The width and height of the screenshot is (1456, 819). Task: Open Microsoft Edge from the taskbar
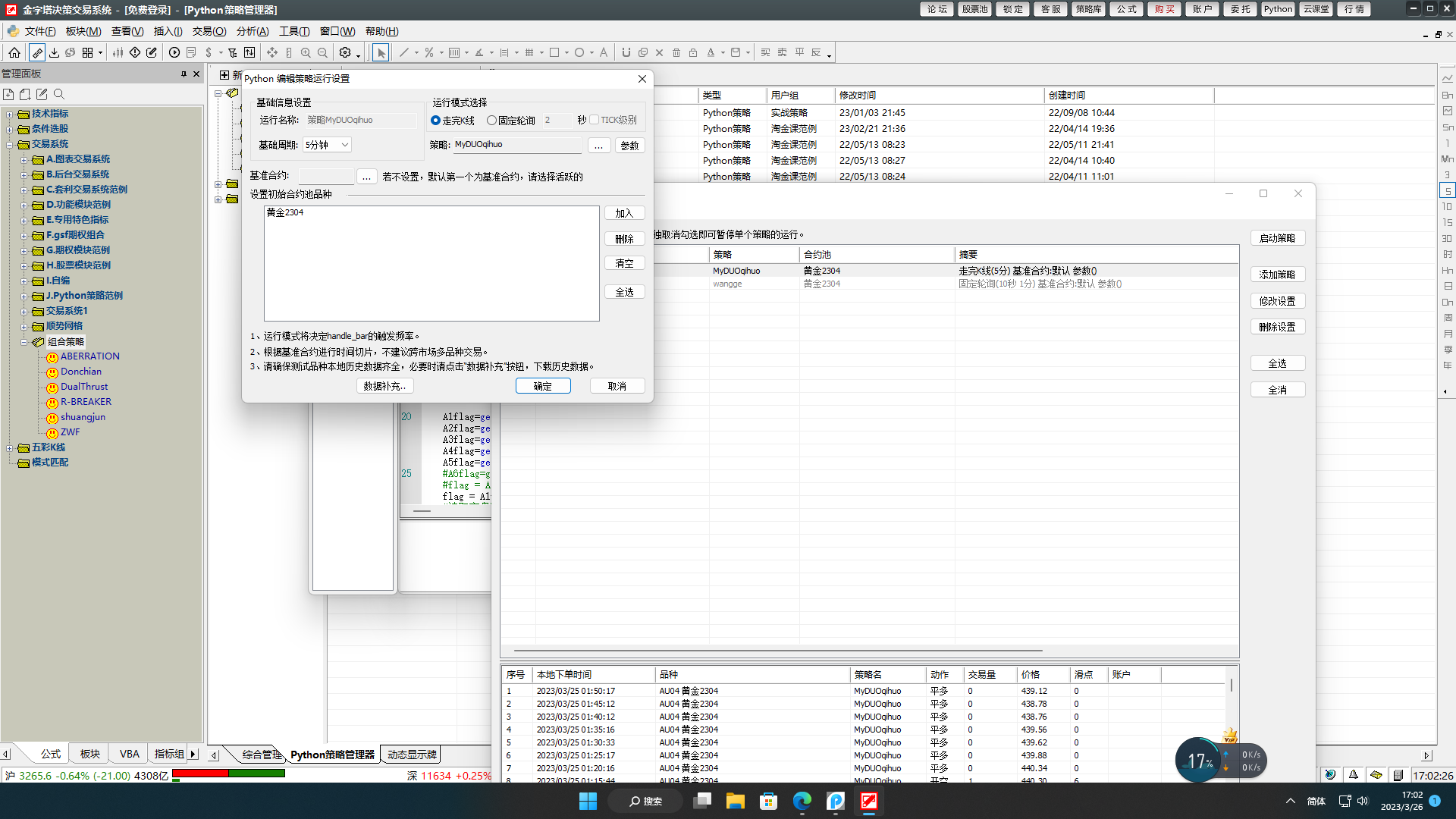[x=802, y=801]
